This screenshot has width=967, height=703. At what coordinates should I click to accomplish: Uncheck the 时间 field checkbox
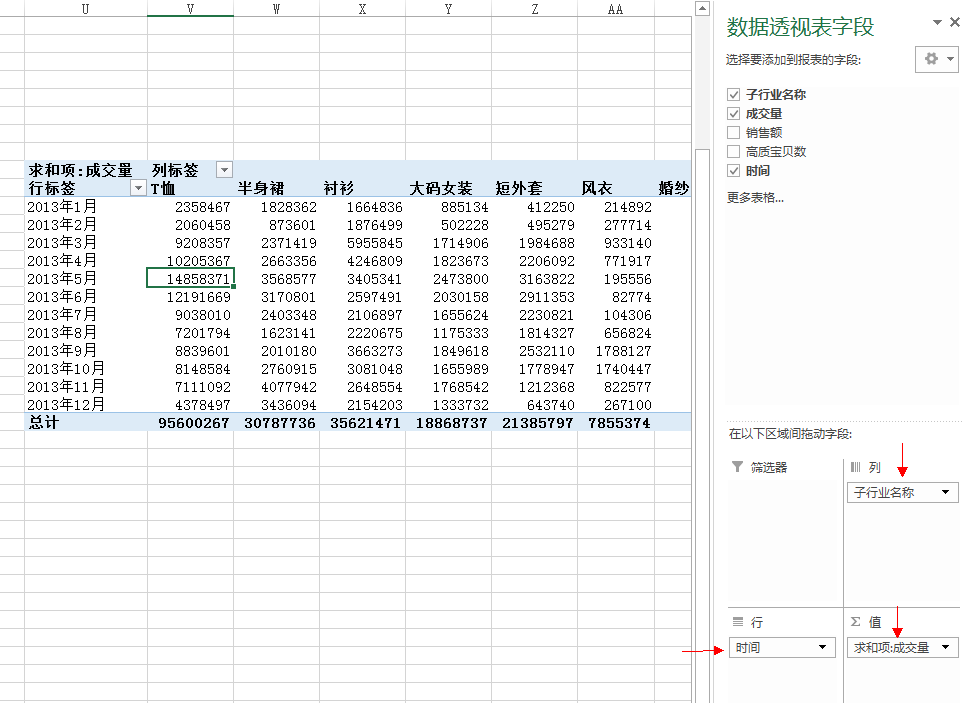tap(733, 171)
